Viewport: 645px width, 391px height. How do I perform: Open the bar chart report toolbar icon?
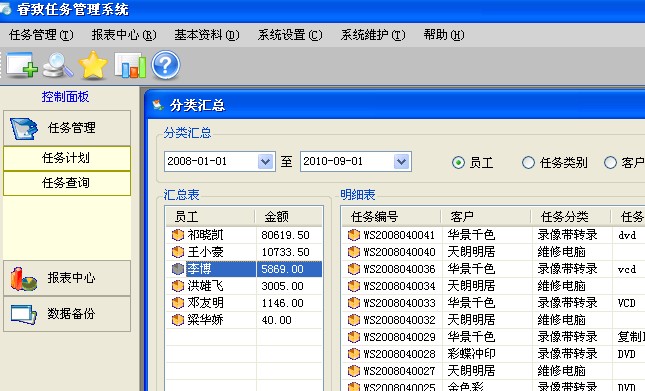[x=130, y=65]
